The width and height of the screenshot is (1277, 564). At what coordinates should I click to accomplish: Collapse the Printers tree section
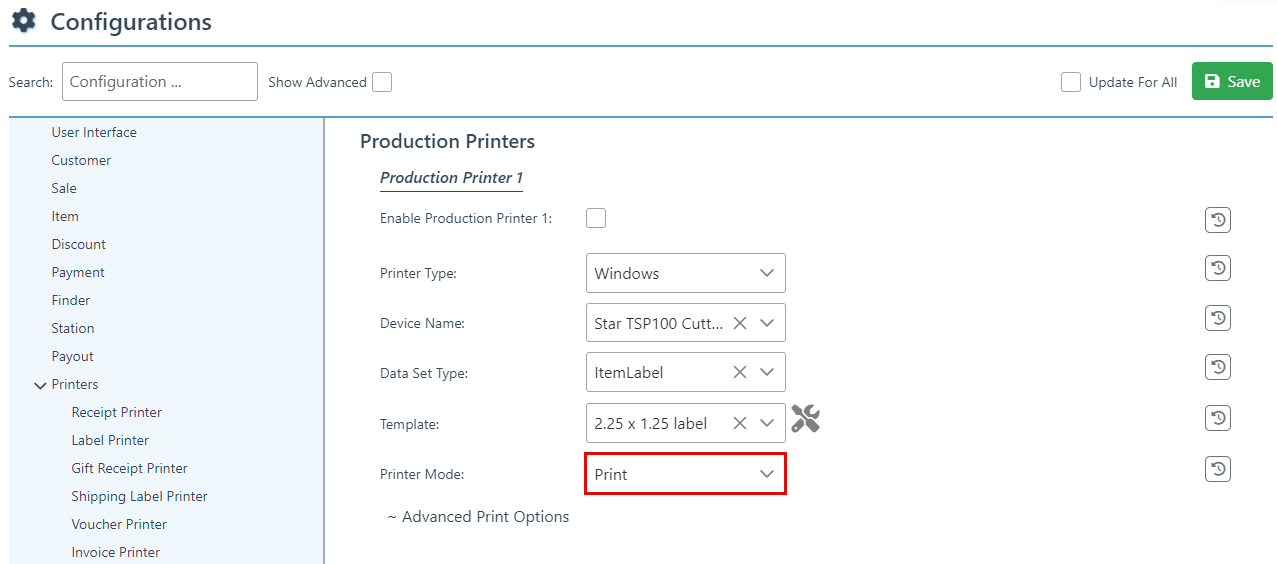(x=40, y=385)
